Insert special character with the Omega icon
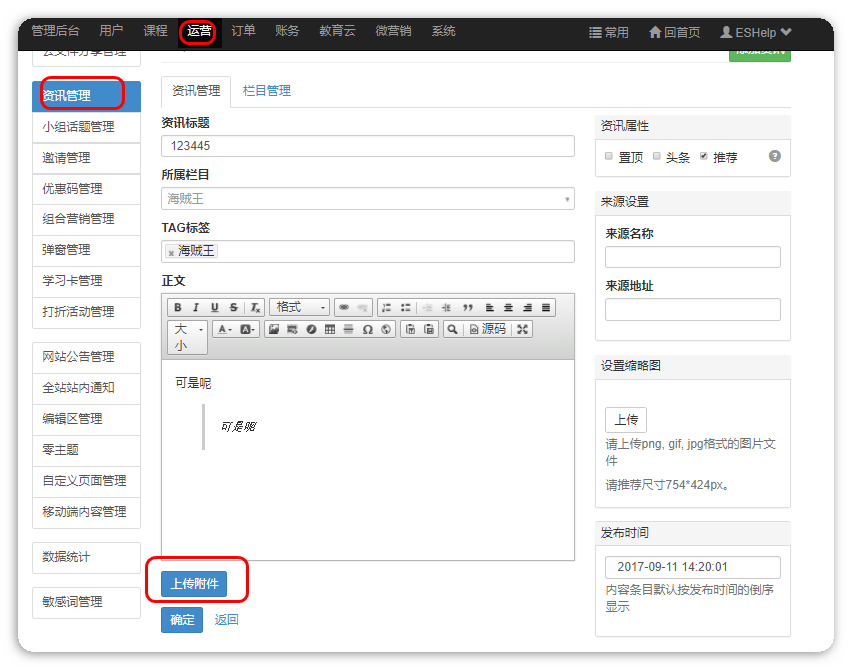 tap(367, 329)
